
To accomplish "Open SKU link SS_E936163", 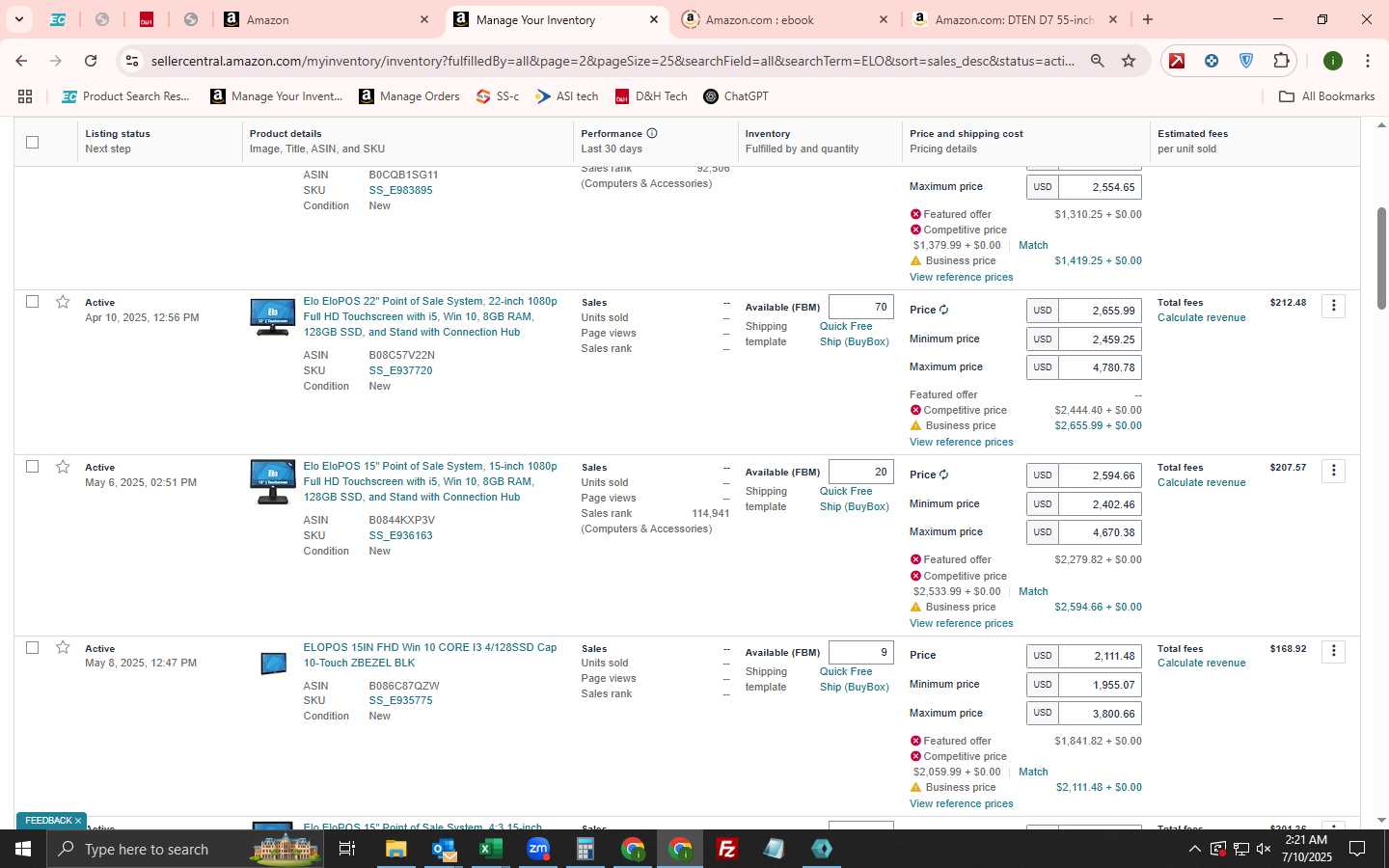I will pyautogui.click(x=400, y=535).
